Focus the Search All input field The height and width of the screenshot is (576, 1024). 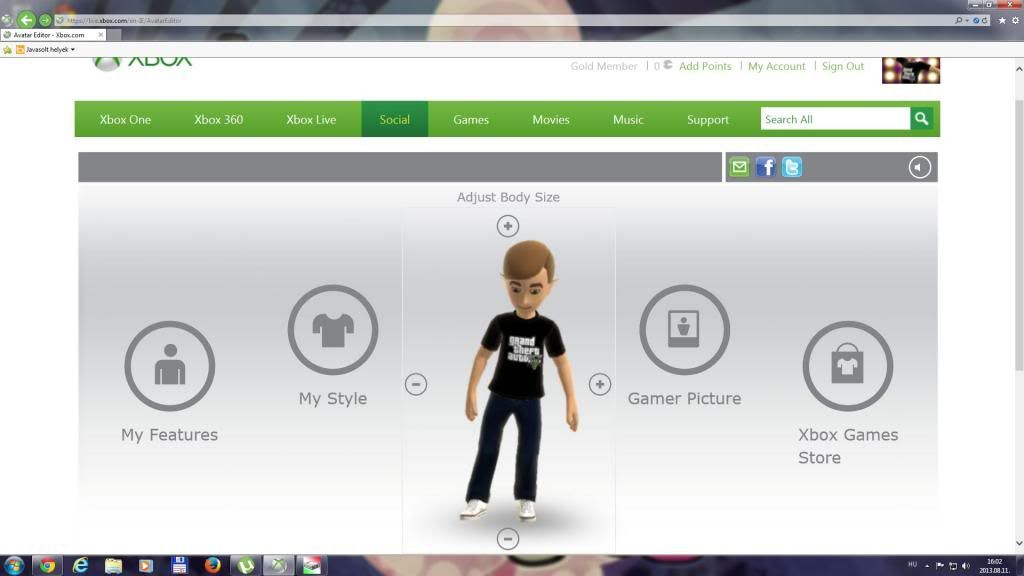pyautogui.click(x=835, y=119)
